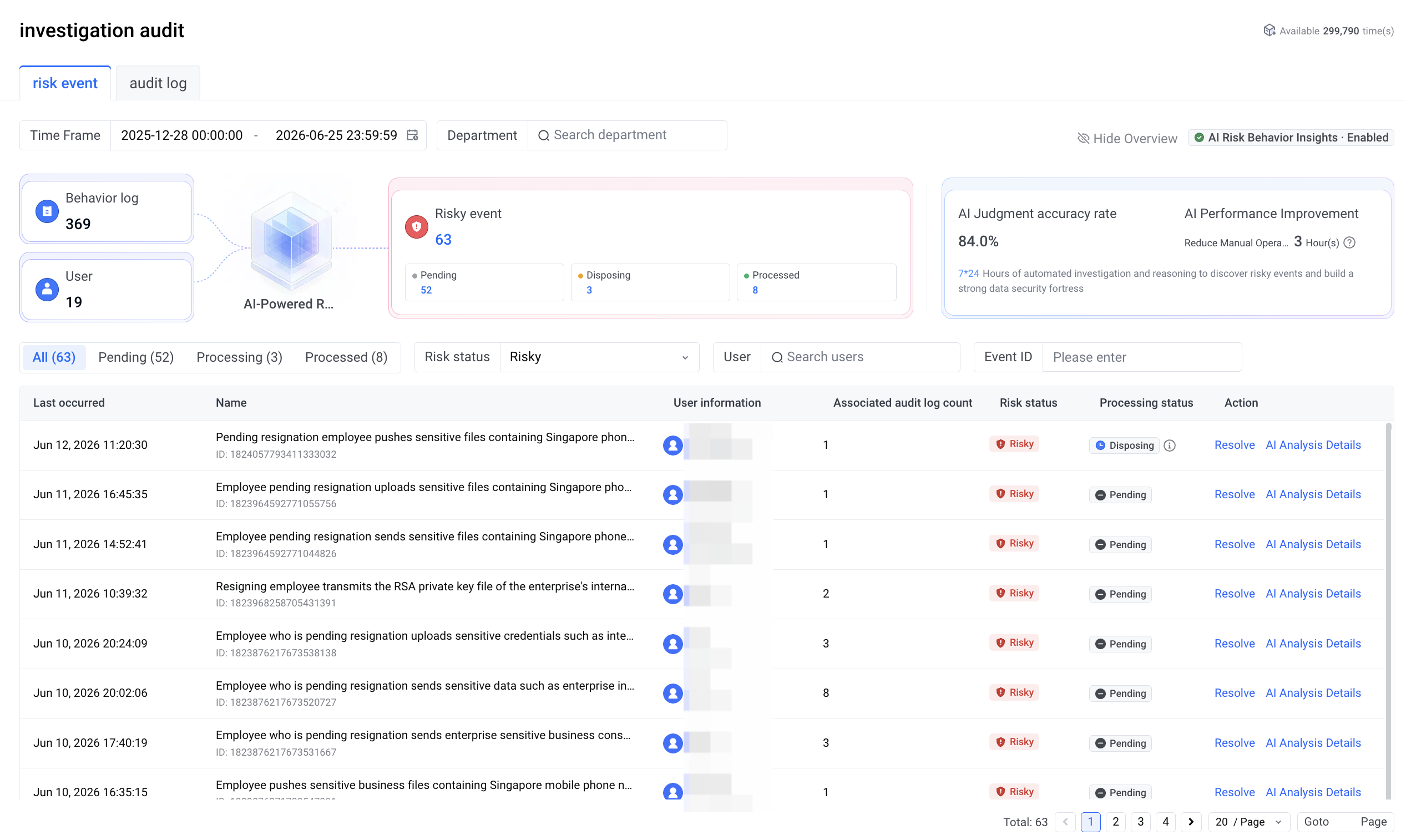Select the Processed (8) filter tab
This screenshot has width=1406, height=840.
[346, 357]
